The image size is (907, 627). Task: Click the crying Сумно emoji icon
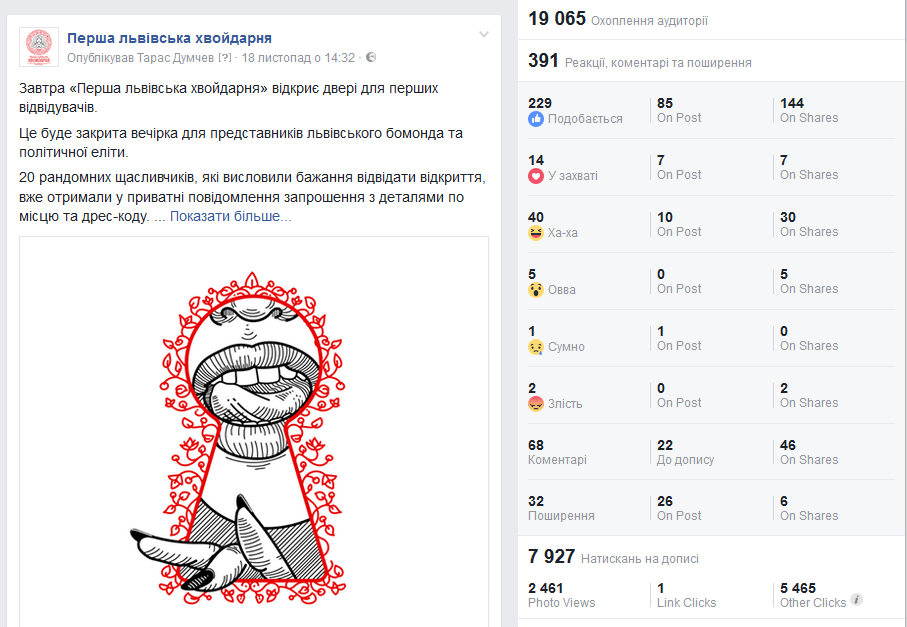536,347
